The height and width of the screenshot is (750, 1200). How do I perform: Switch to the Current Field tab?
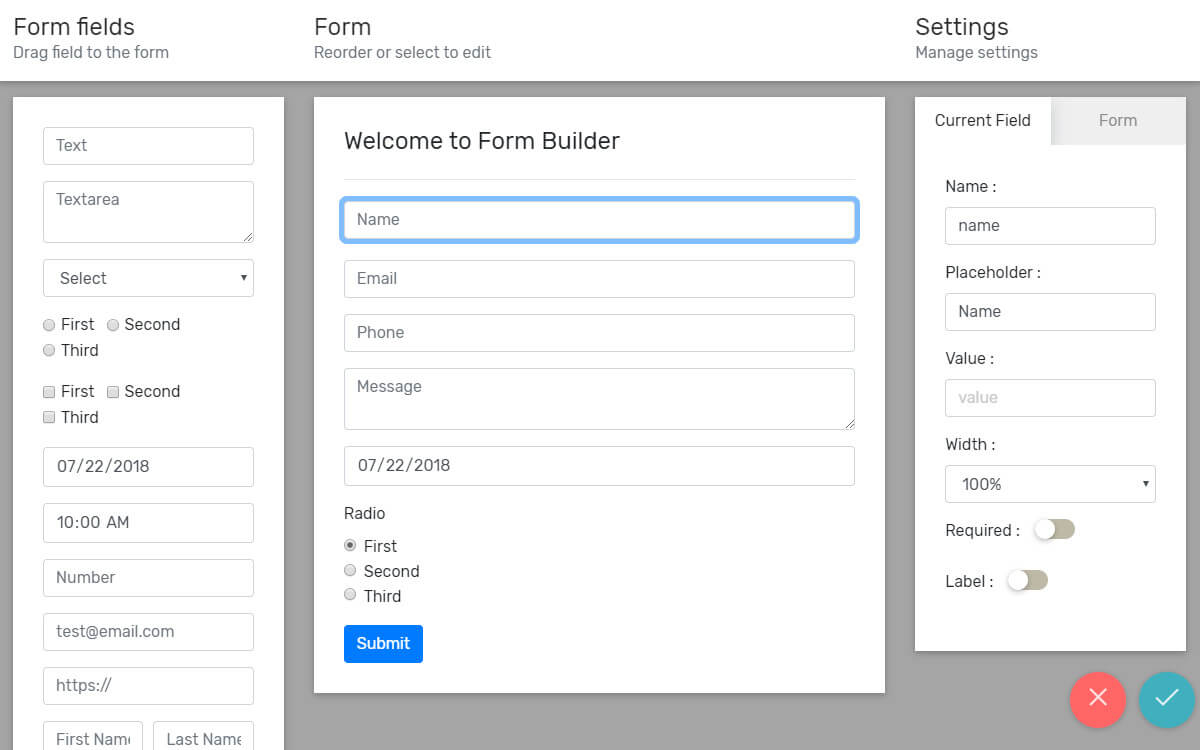[982, 120]
